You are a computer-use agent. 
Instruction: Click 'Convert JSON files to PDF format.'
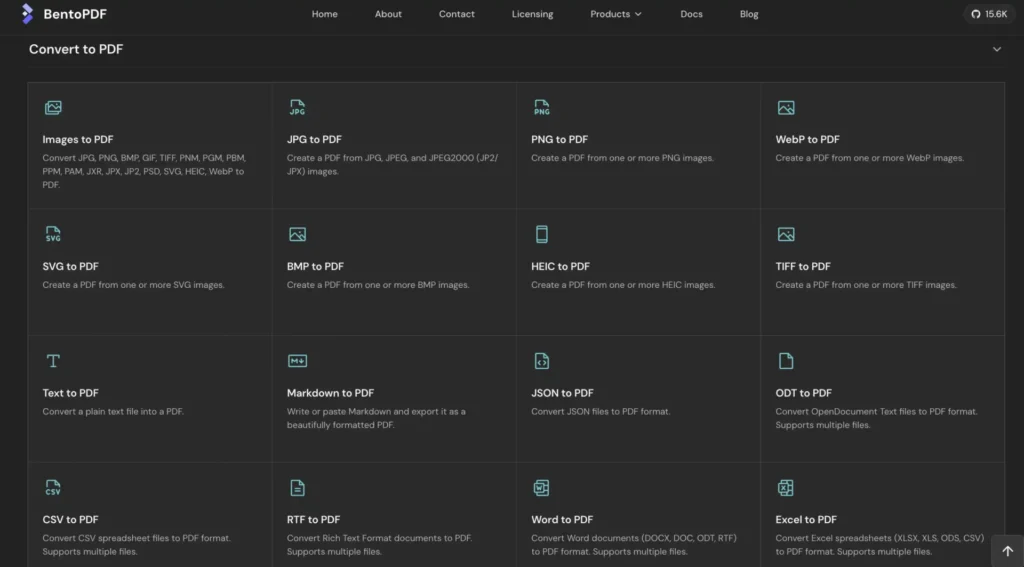[601, 412]
